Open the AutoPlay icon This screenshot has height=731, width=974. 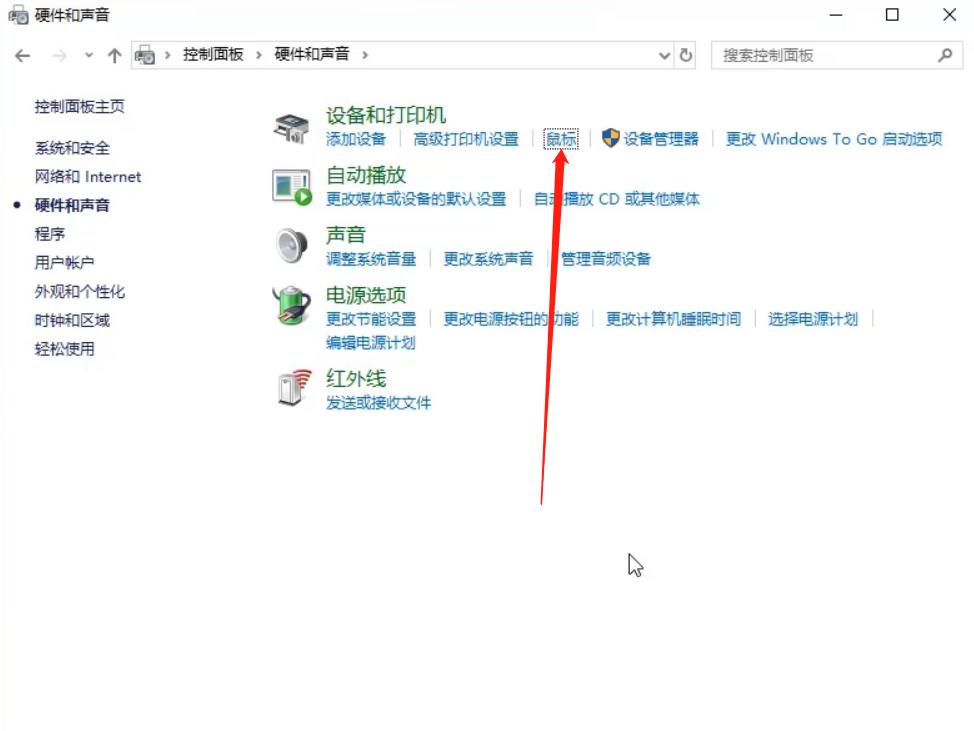point(292,188)
